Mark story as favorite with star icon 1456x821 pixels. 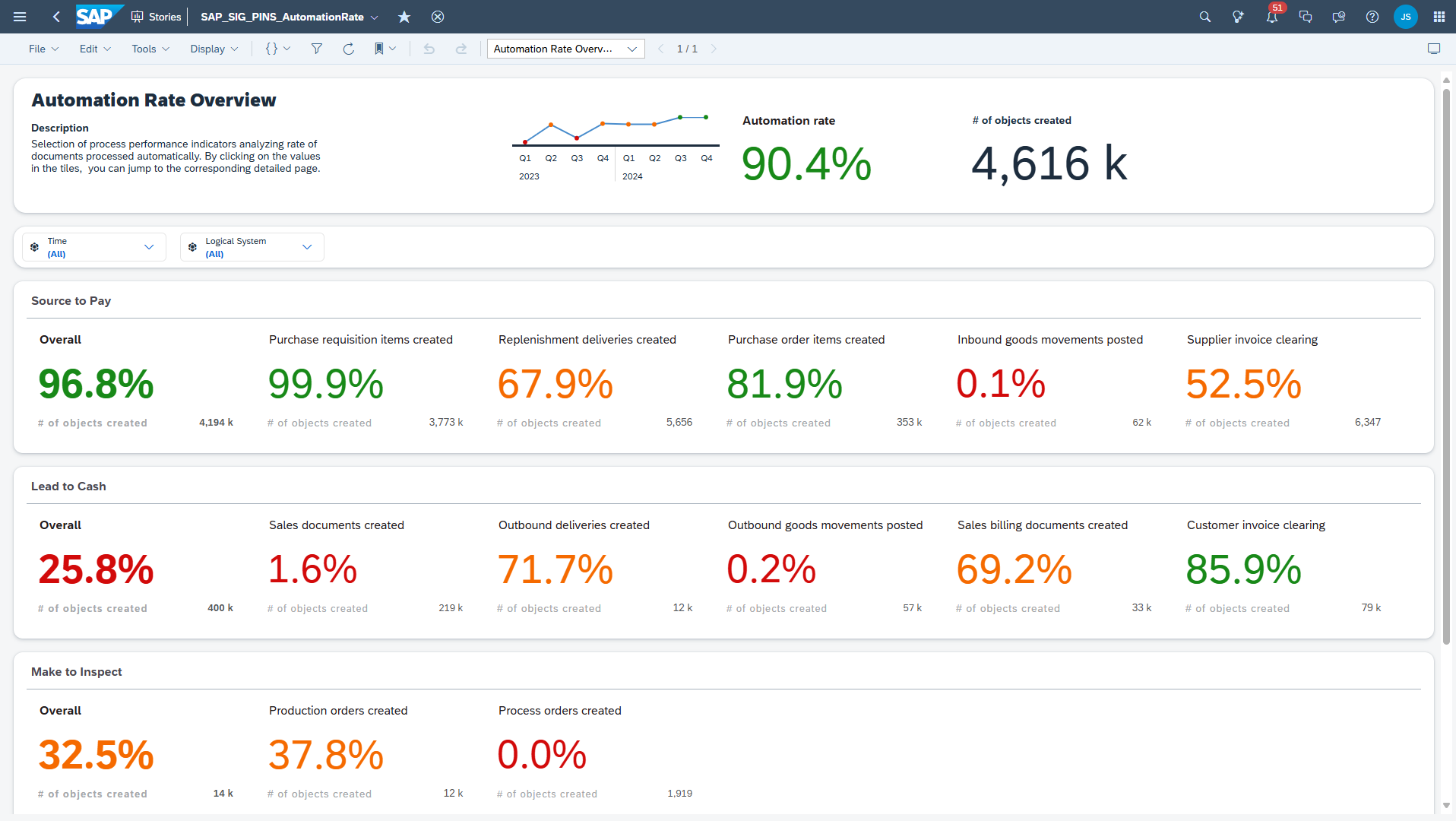pos(404,17)
